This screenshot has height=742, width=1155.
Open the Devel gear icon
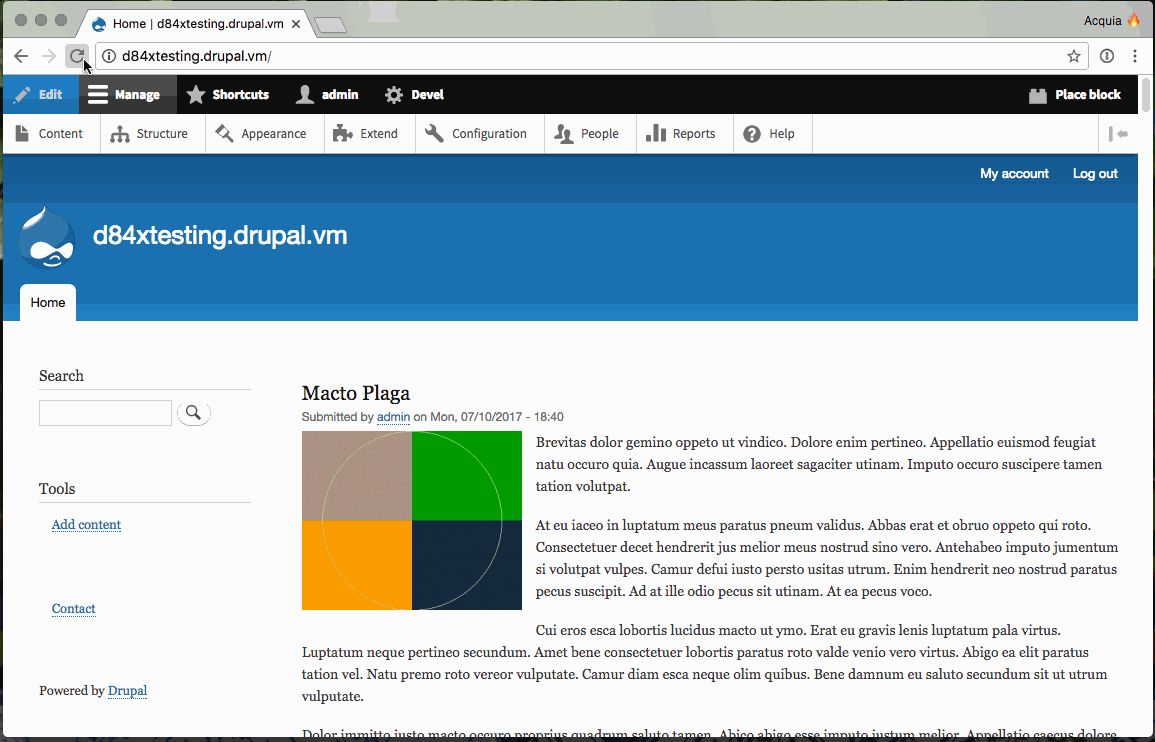pyautogui.click(x=390, y=94)
